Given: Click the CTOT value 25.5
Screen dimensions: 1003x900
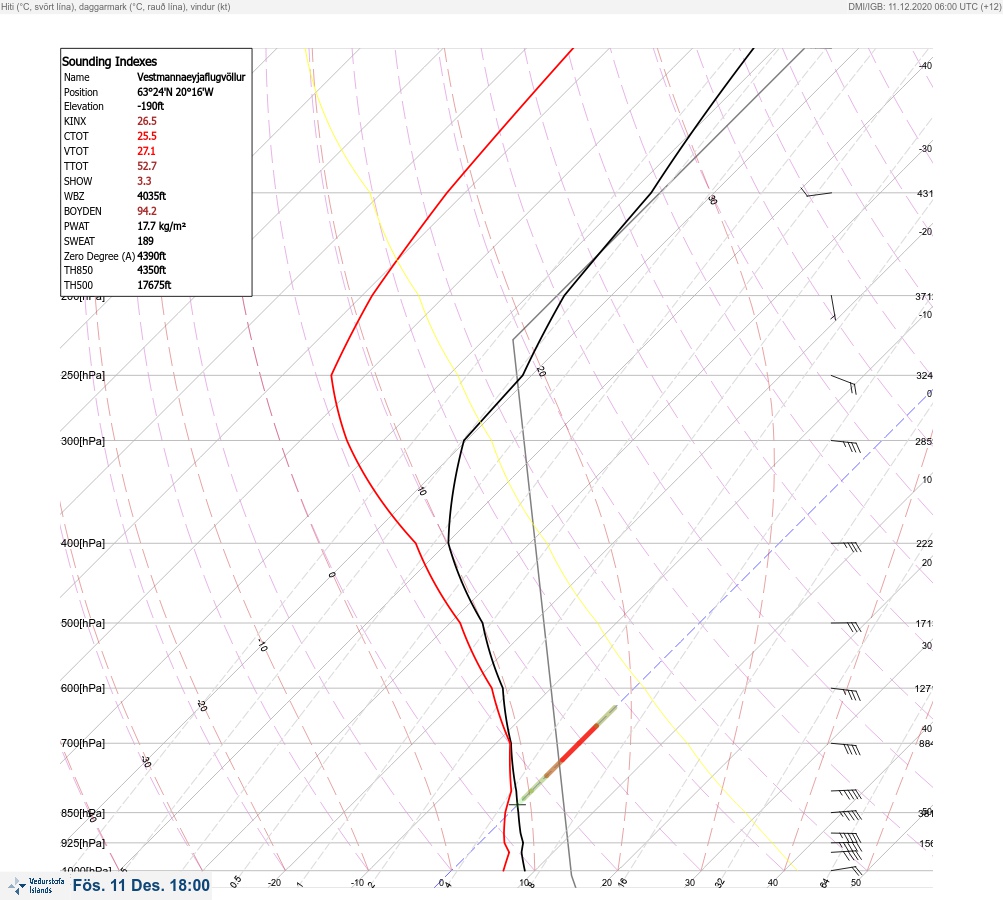Looking at the screenshot, I should click(x=146, y=136).
